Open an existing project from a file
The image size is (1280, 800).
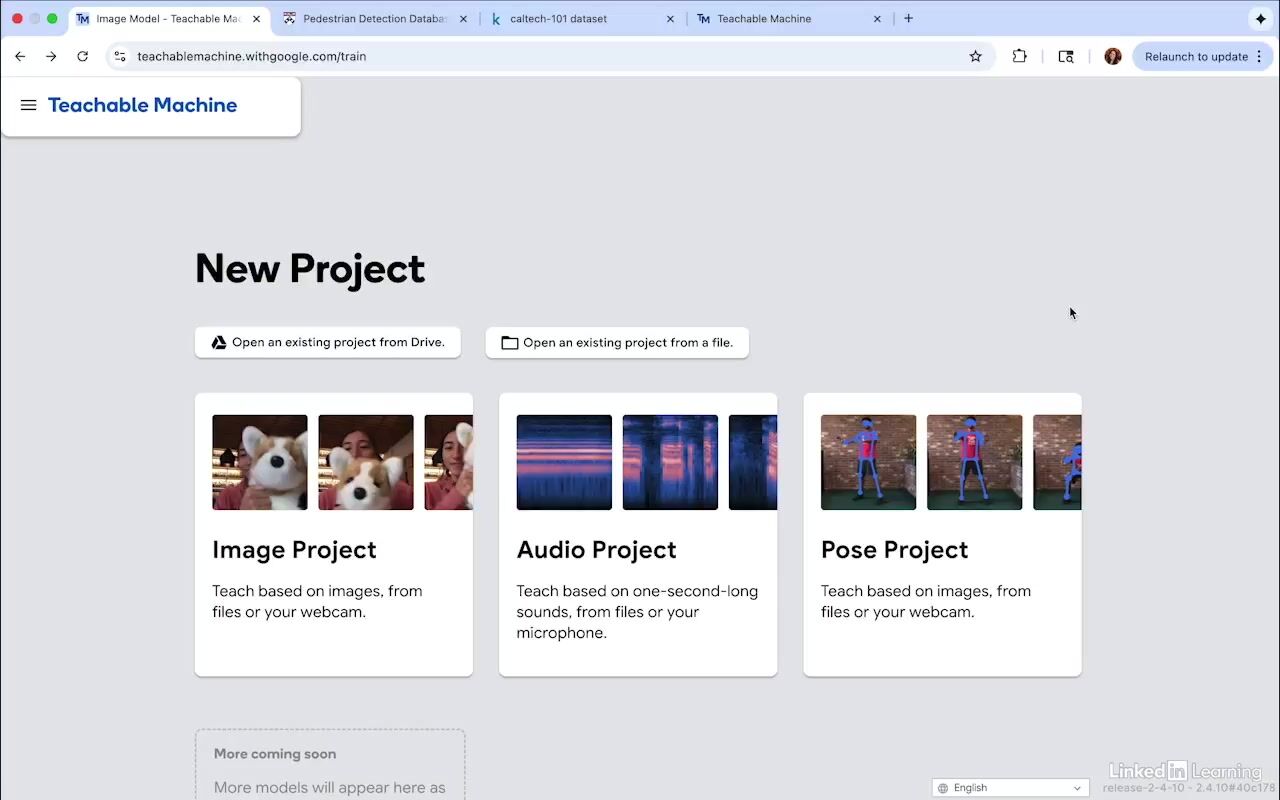pyautogui.click(x=617, y=343)
